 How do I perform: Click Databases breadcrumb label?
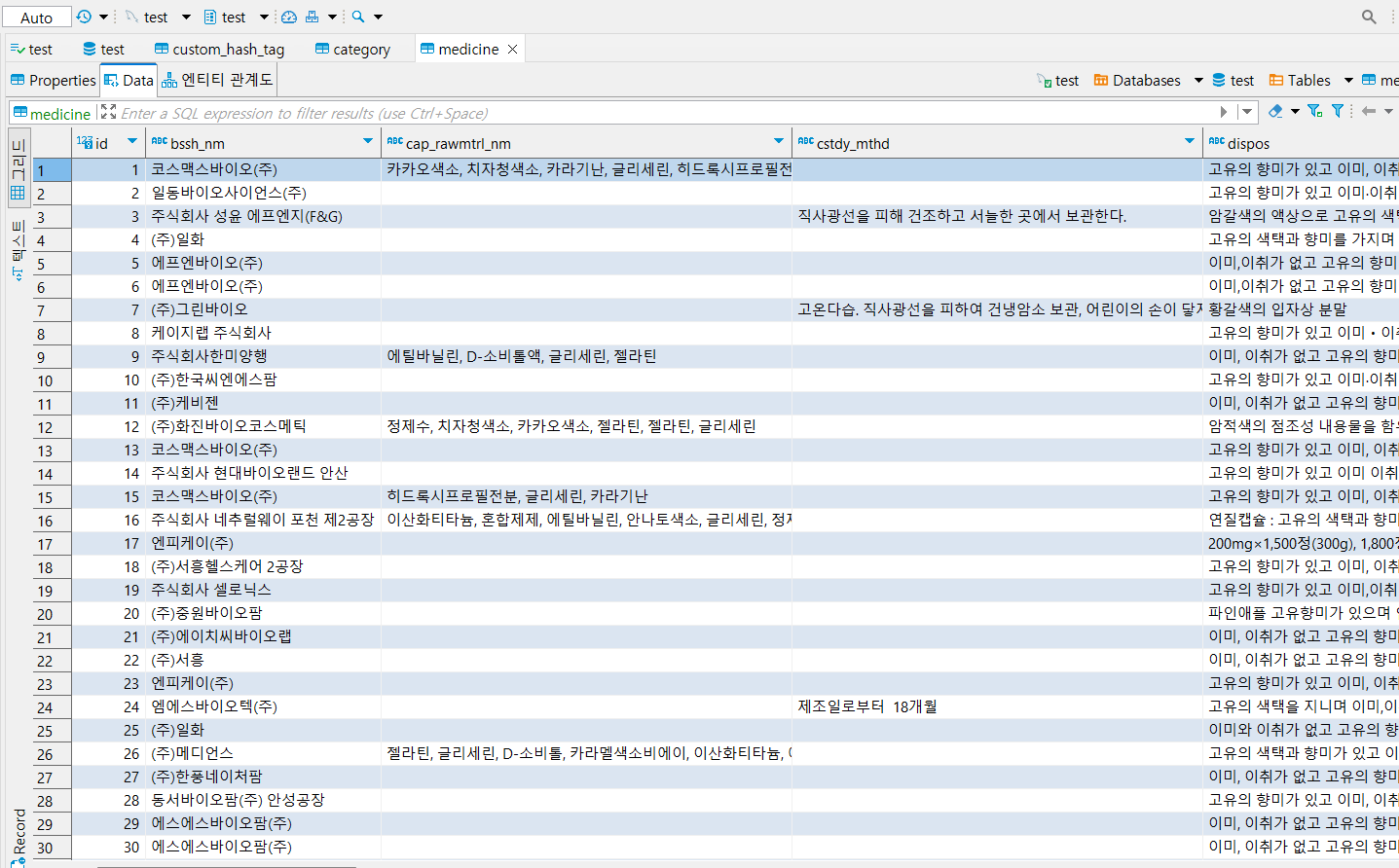coord(1146,81)
